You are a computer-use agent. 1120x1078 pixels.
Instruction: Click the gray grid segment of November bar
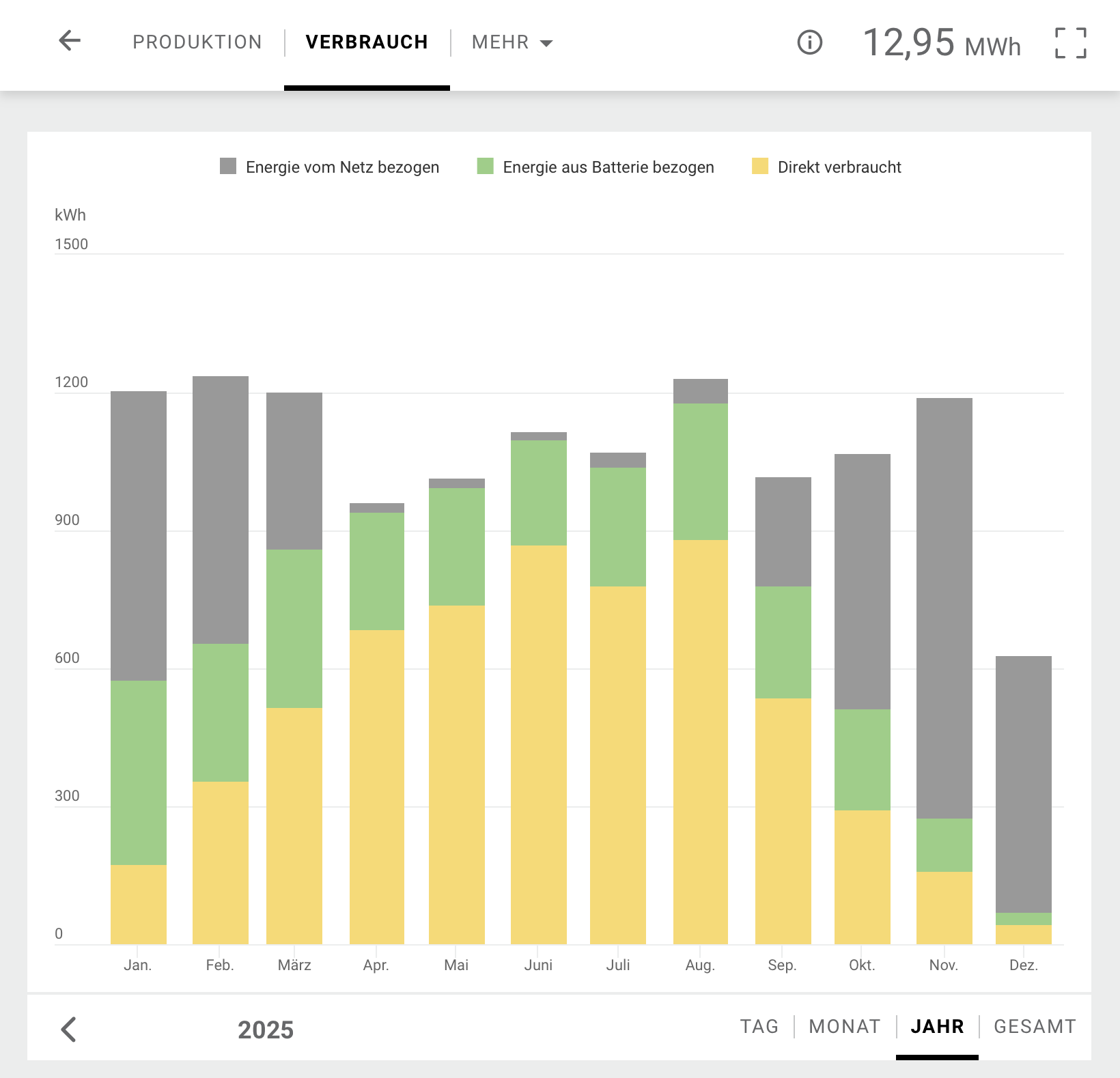(x=944, y=608)
